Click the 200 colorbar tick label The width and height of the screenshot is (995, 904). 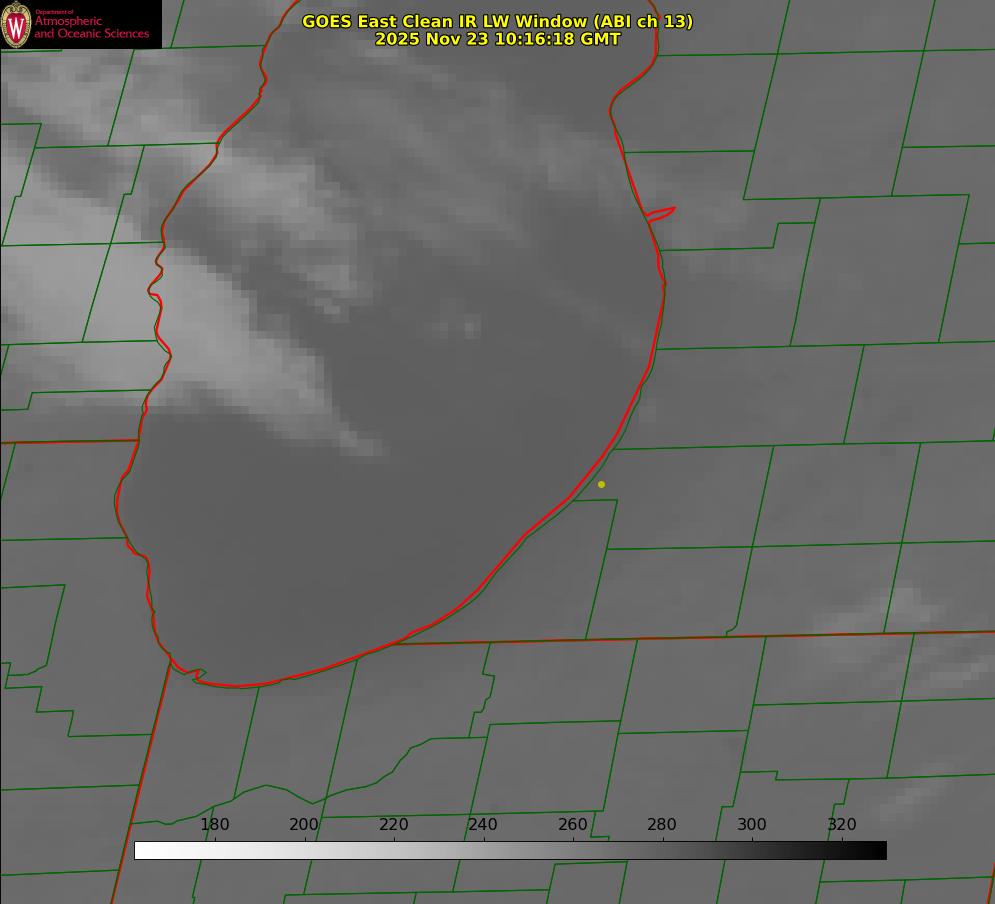point(304,825)
